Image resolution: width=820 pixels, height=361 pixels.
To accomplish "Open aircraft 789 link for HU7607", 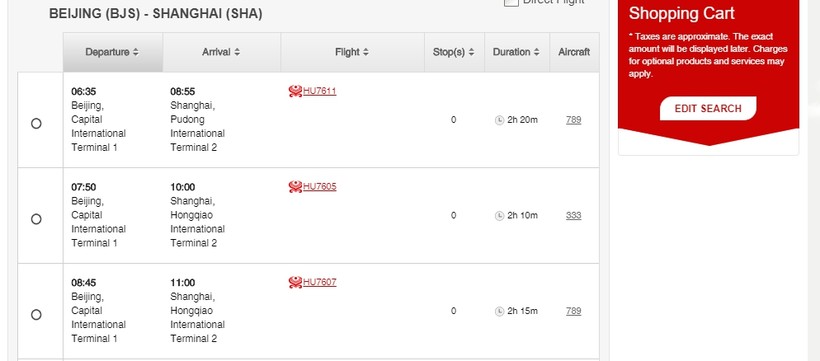I will pyautogui.click(x=573, y=311).
